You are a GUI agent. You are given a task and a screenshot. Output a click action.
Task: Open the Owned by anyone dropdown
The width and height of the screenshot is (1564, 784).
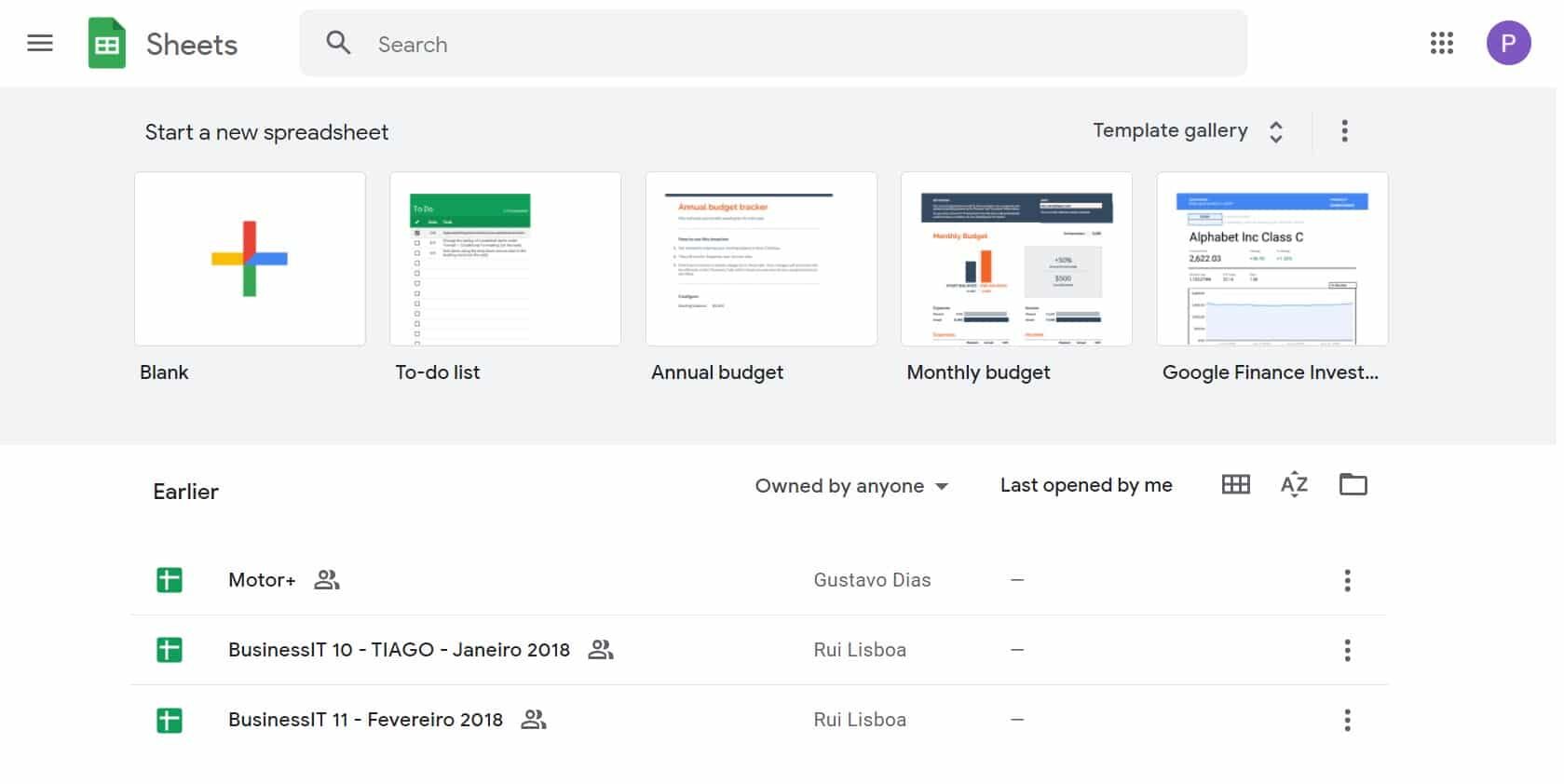[x=851, y=486]
